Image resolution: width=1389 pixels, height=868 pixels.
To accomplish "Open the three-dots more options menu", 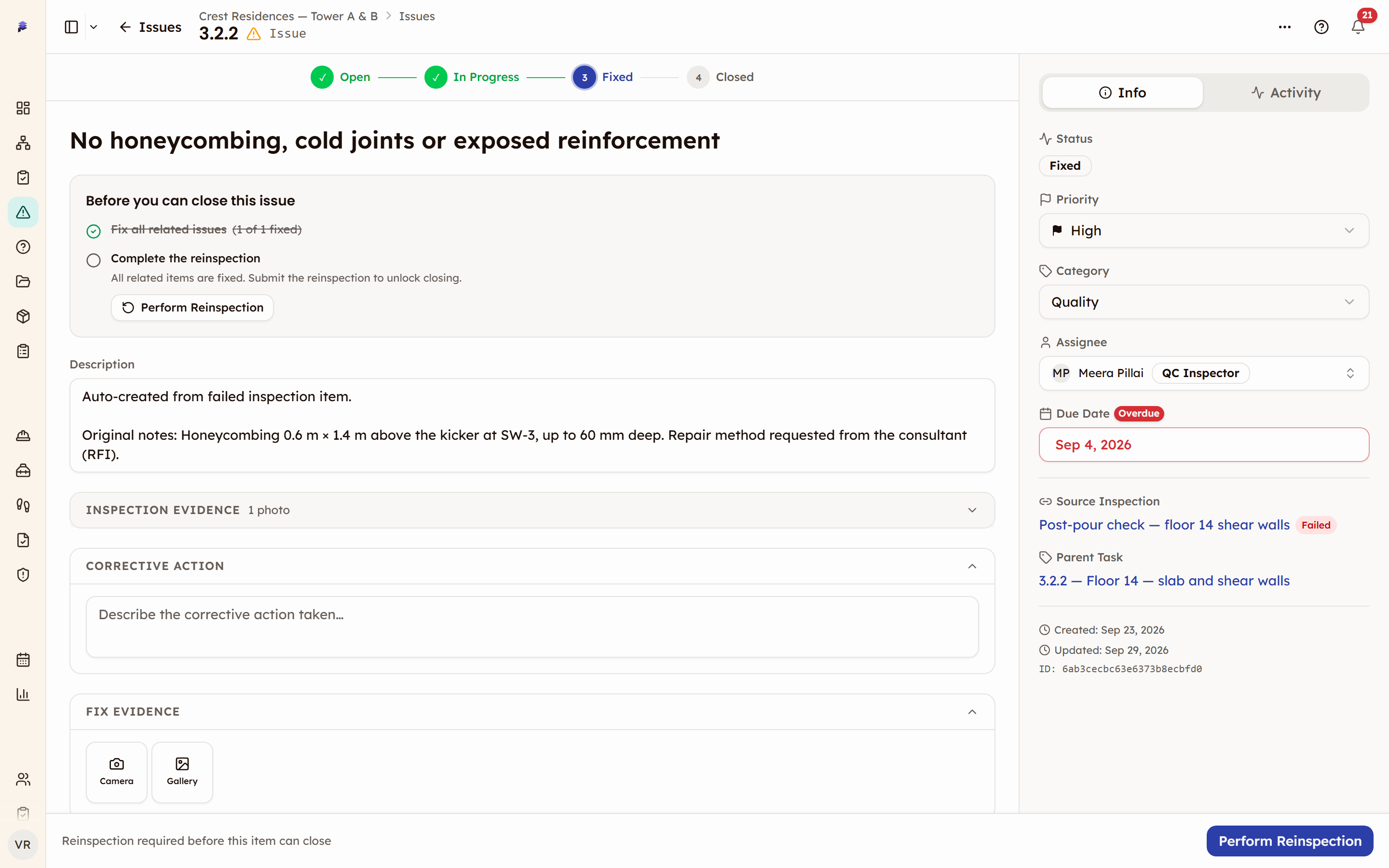I will click(1284, 27).
